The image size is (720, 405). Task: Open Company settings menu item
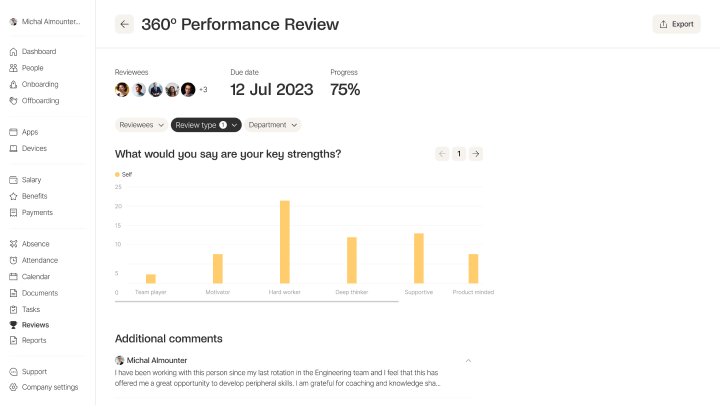pos(49,387)
